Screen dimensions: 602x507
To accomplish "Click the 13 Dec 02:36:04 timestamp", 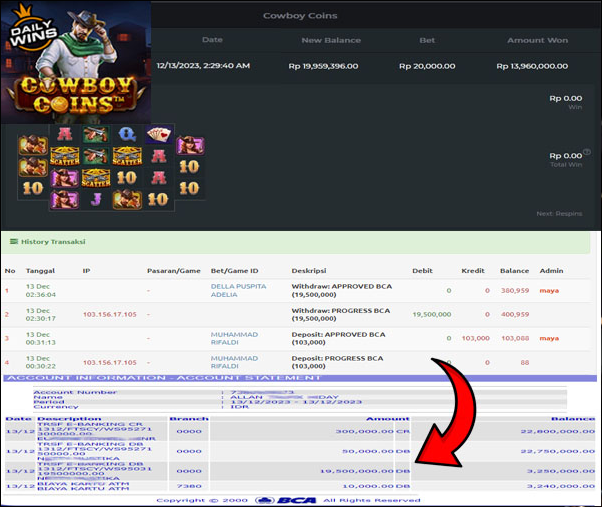I will click(x=41, y=291).
